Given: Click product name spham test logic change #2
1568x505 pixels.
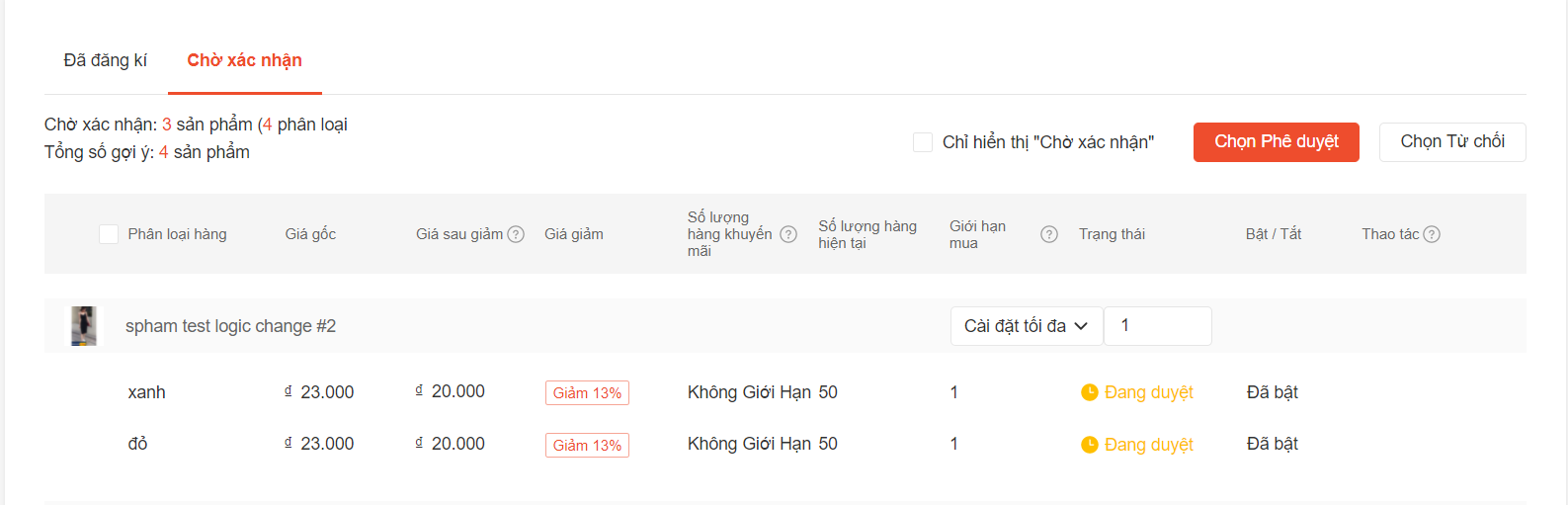Looking at the screenshot, I should pyautogui.click(x=230, y=326).
